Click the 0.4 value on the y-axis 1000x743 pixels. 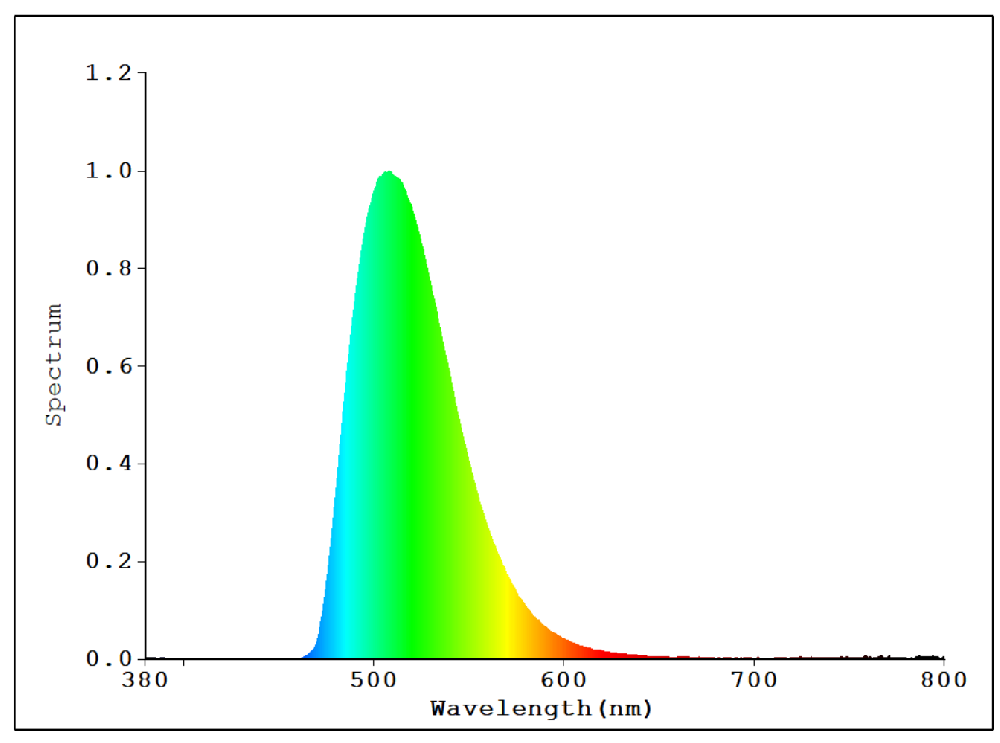tap(108, 465)
